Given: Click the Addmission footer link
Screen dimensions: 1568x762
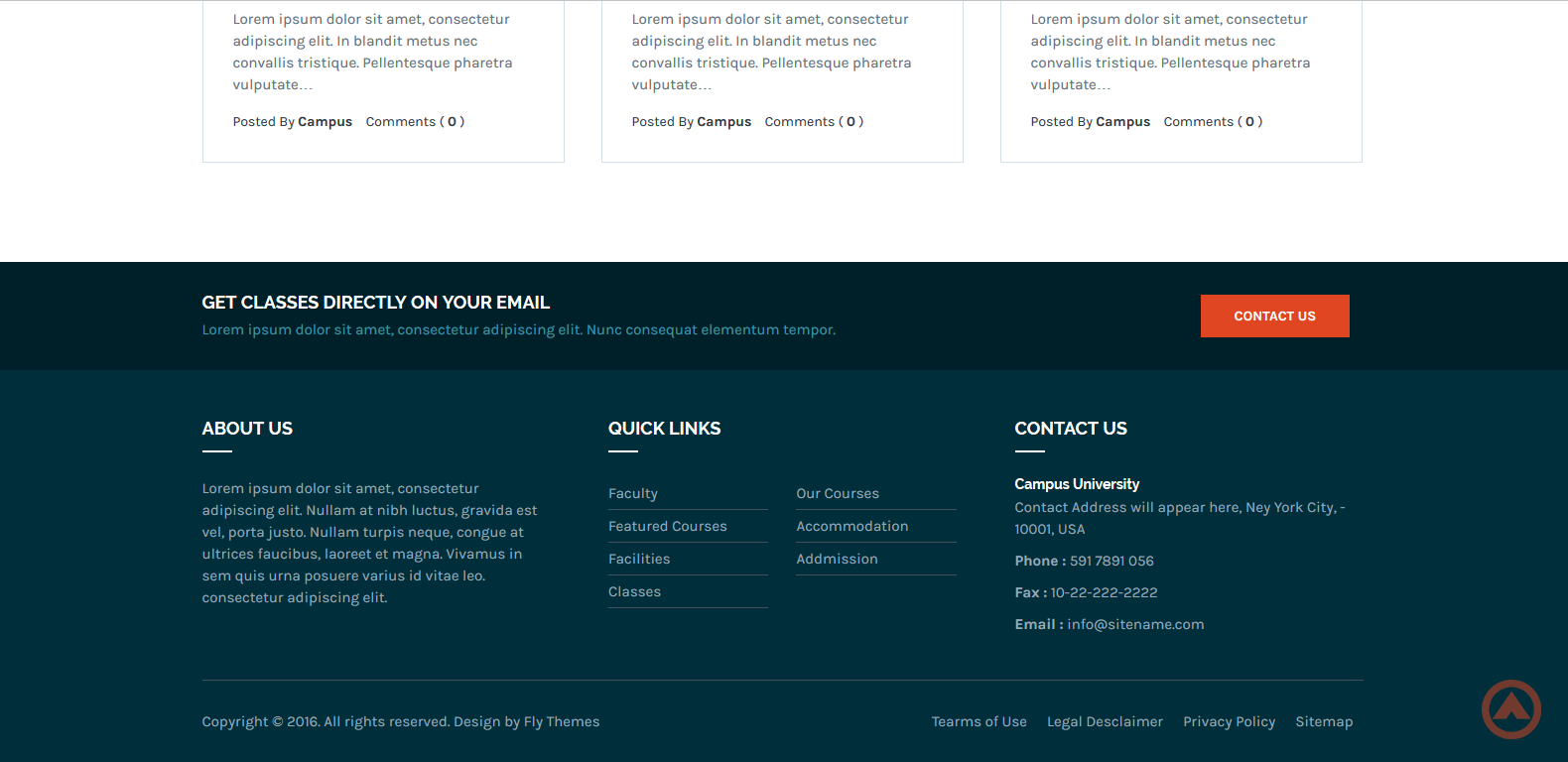Looking at the screenshot, I should pos(837,559).
